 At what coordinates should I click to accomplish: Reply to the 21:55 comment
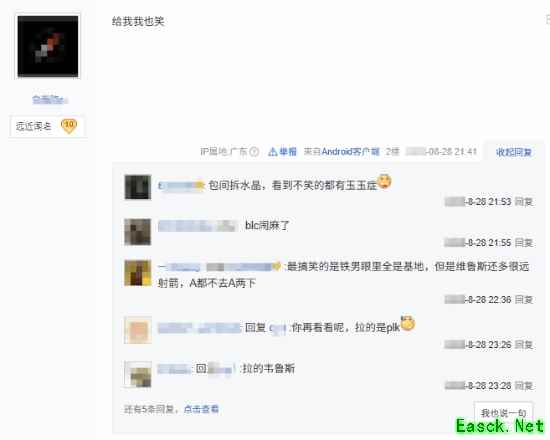tap(524, 242)
